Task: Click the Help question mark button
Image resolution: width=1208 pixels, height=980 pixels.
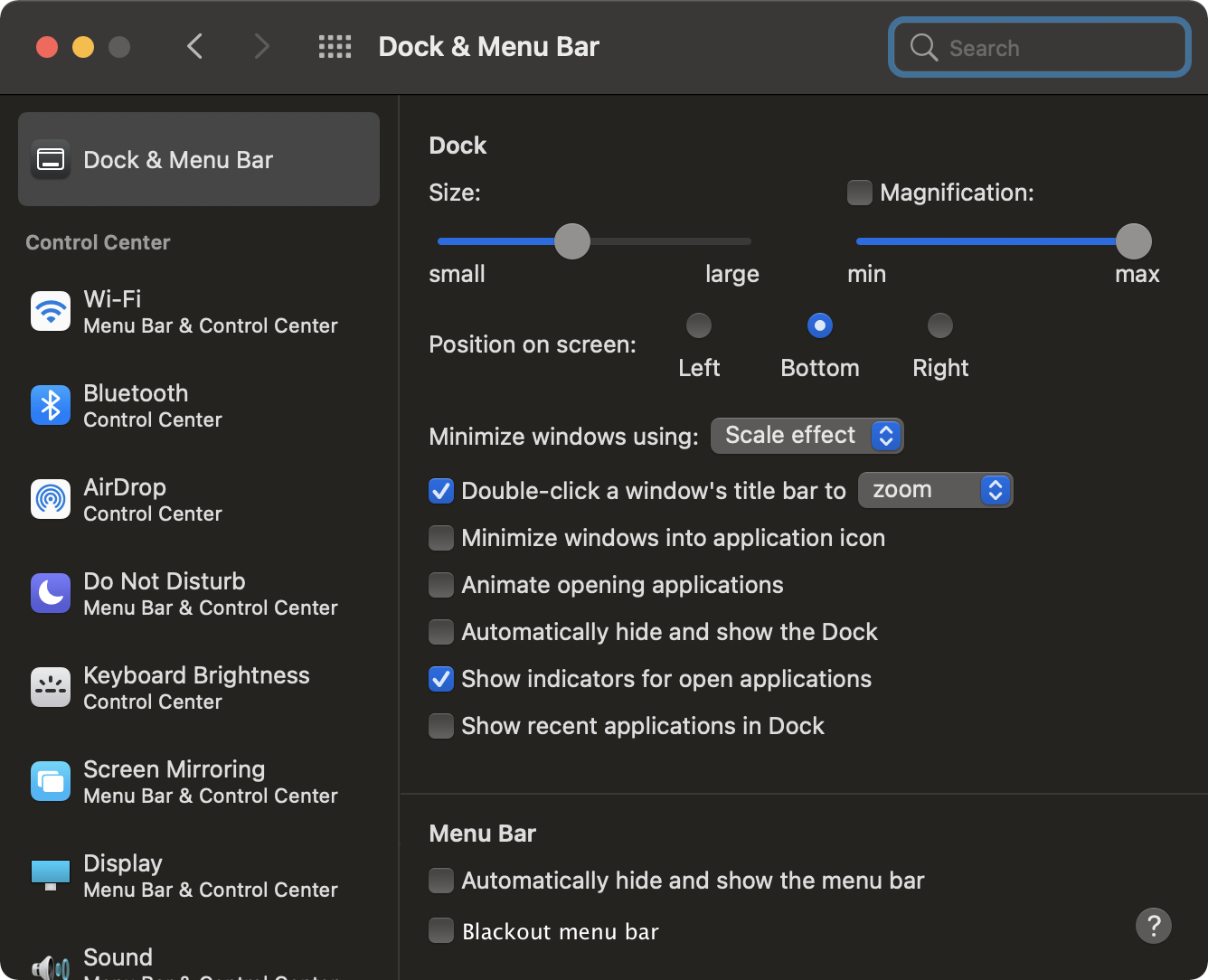Action: (1153, 926)
